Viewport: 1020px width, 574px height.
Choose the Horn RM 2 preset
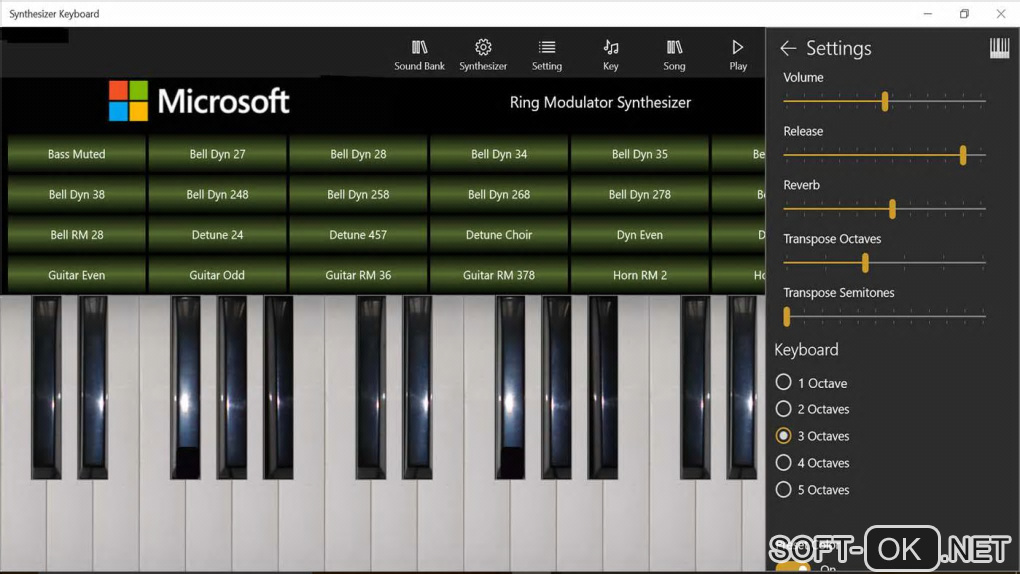coord(639,275)
